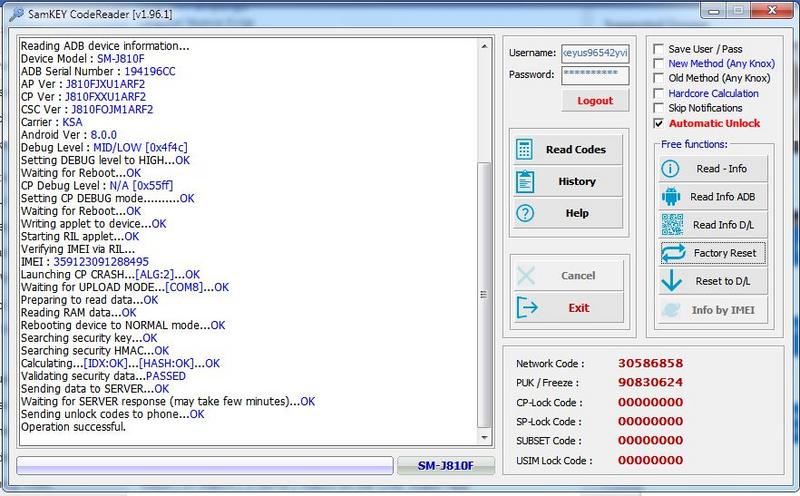
Task: Click Network Code value 30586858
Action: (650, 363)
